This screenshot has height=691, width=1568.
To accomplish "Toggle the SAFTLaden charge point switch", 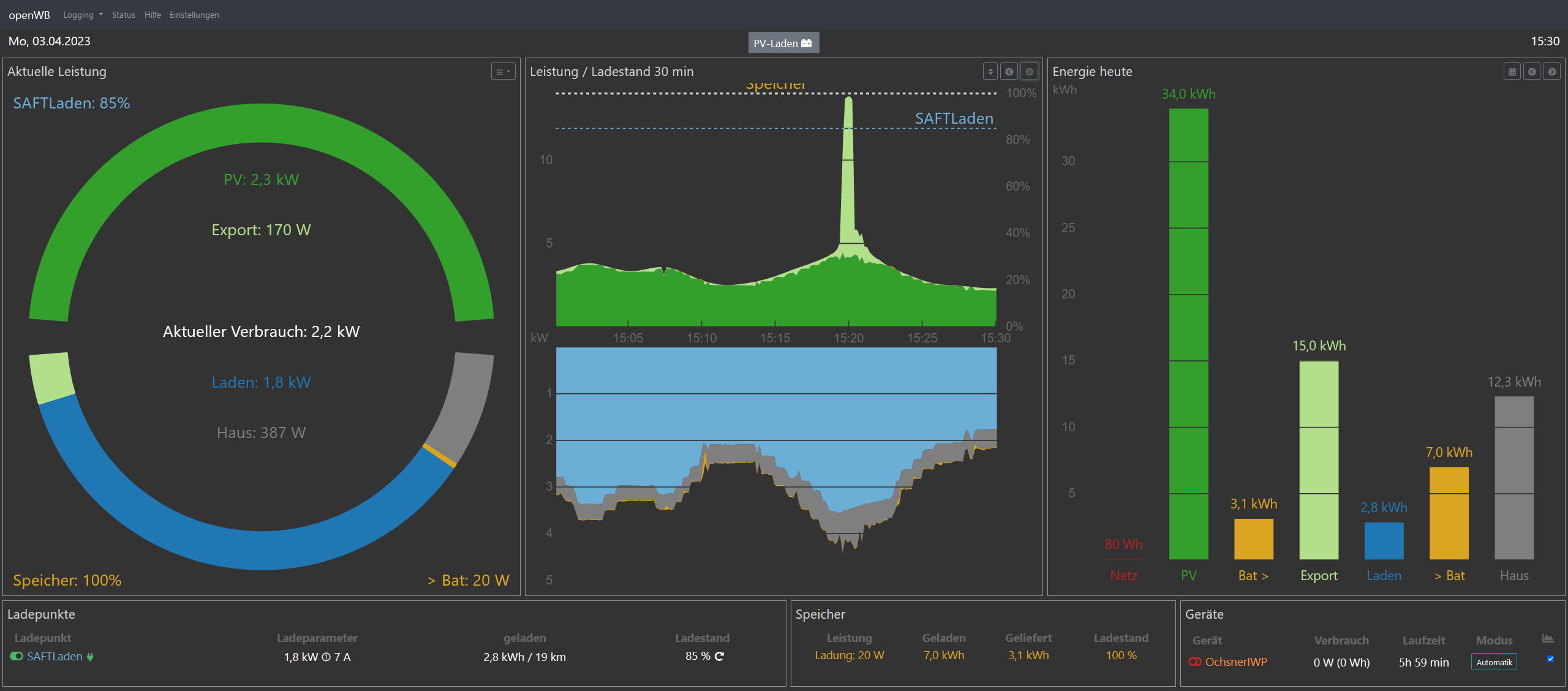I will coord(17,656).
